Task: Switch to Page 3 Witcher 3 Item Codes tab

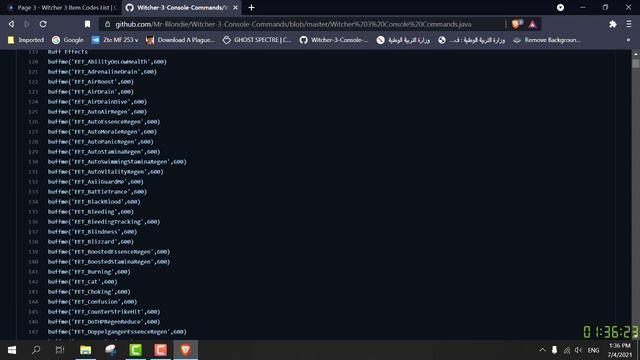Action: coord(62,7)
